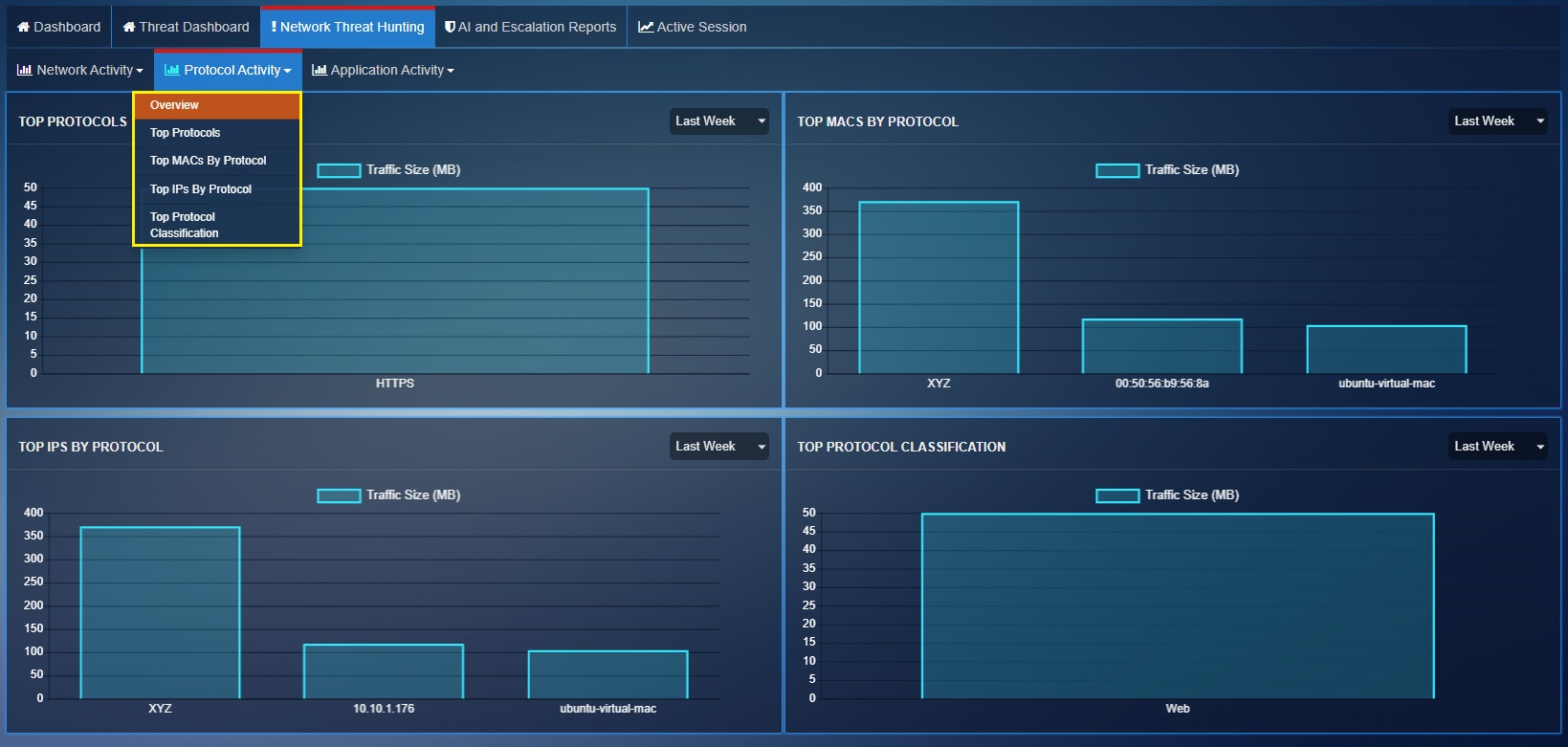Open the Dashboard tab
Screen dimensions: 1568x747
click(x=58, y=27)
